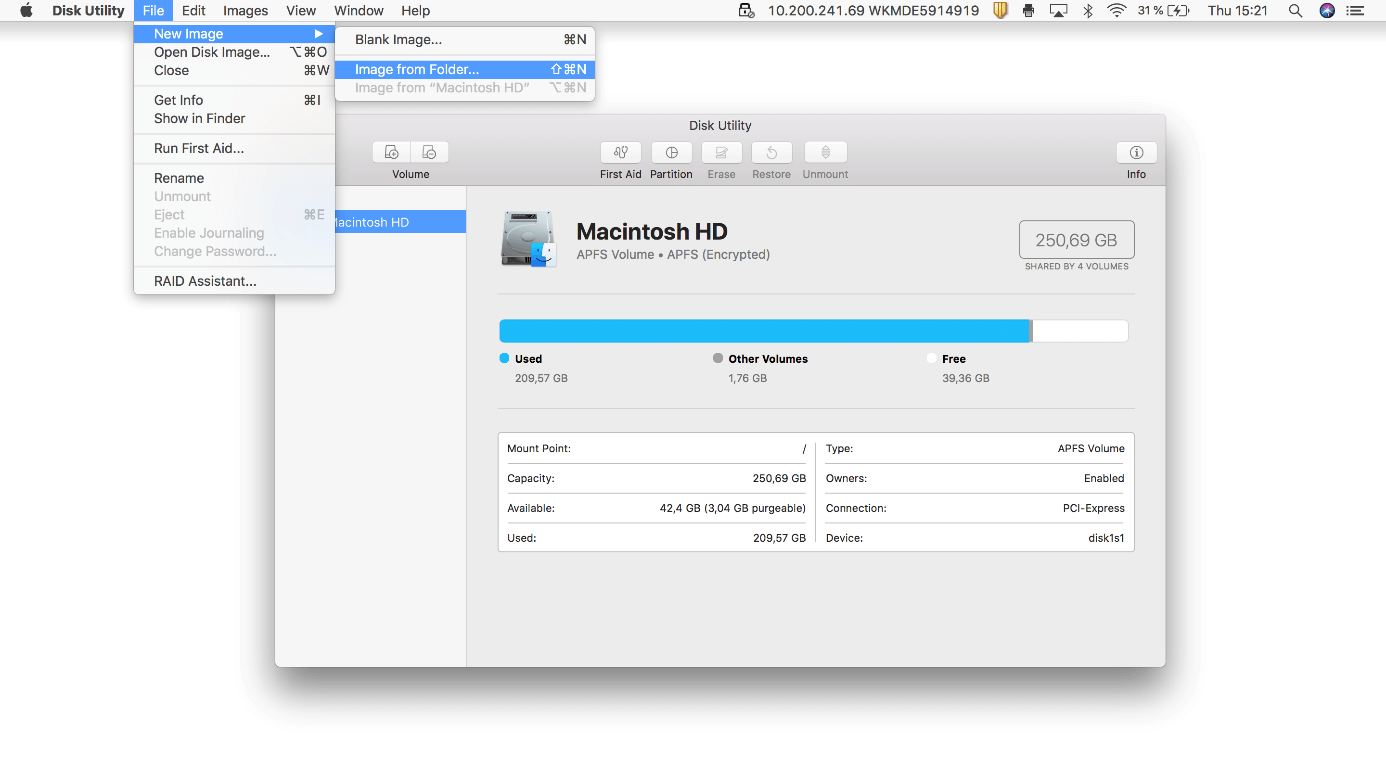
Task: Click the Siri icon in menu bar
Action: click(x=1327, y=11)
